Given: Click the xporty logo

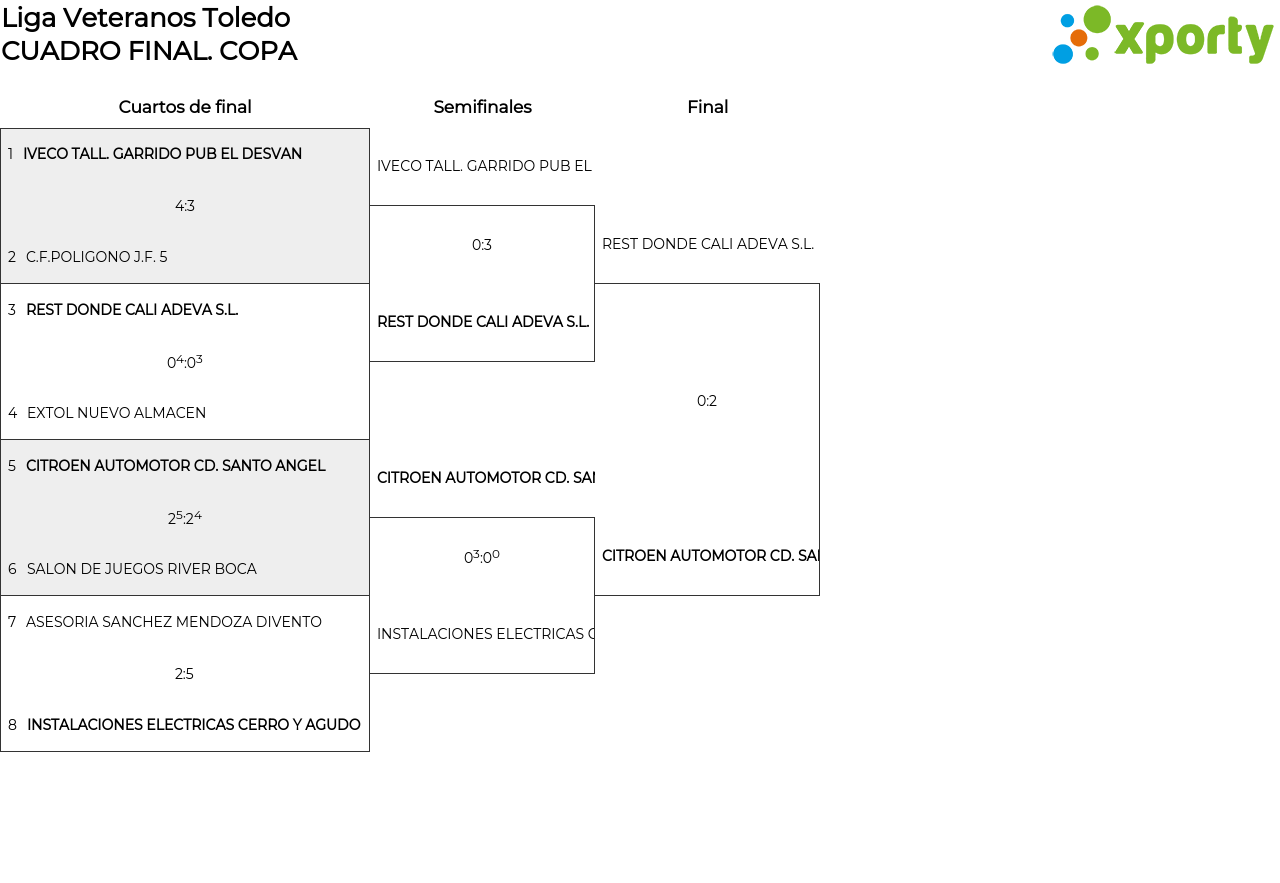Looking at the screenshot, I should [x=1162, y=35].
